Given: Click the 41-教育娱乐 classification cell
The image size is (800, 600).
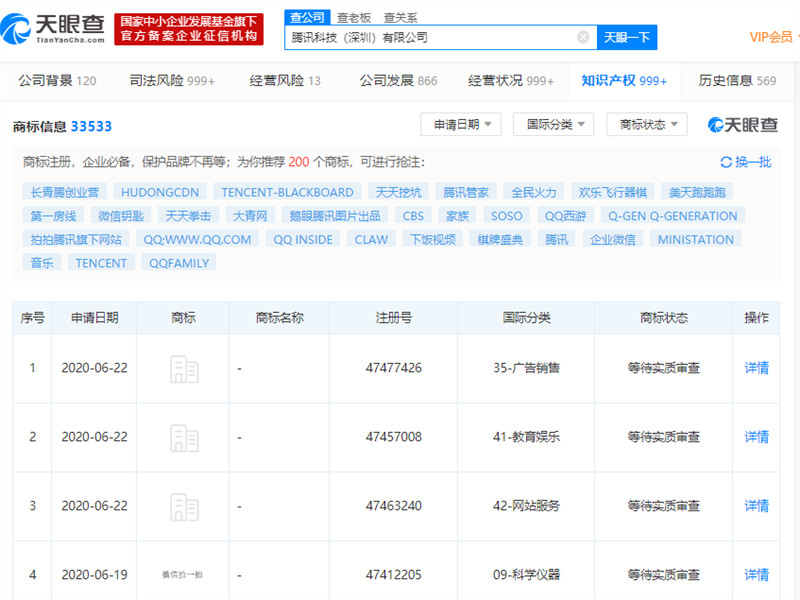Looking at the screenshot, I should click(527, 437).
